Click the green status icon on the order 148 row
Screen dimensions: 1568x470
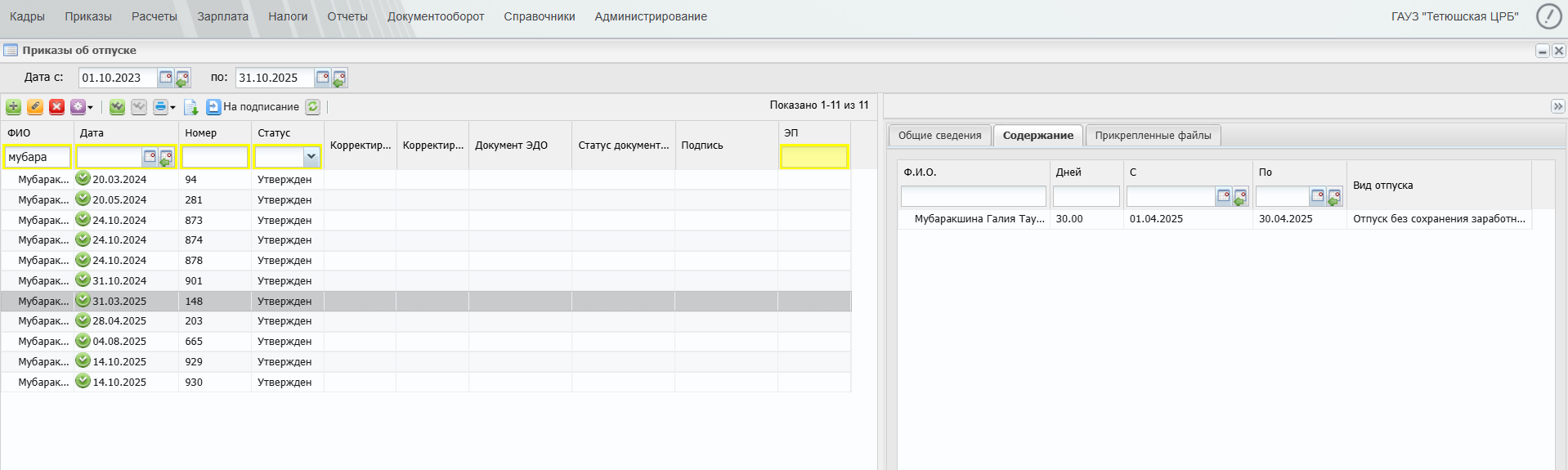click(x=83, y=300)
